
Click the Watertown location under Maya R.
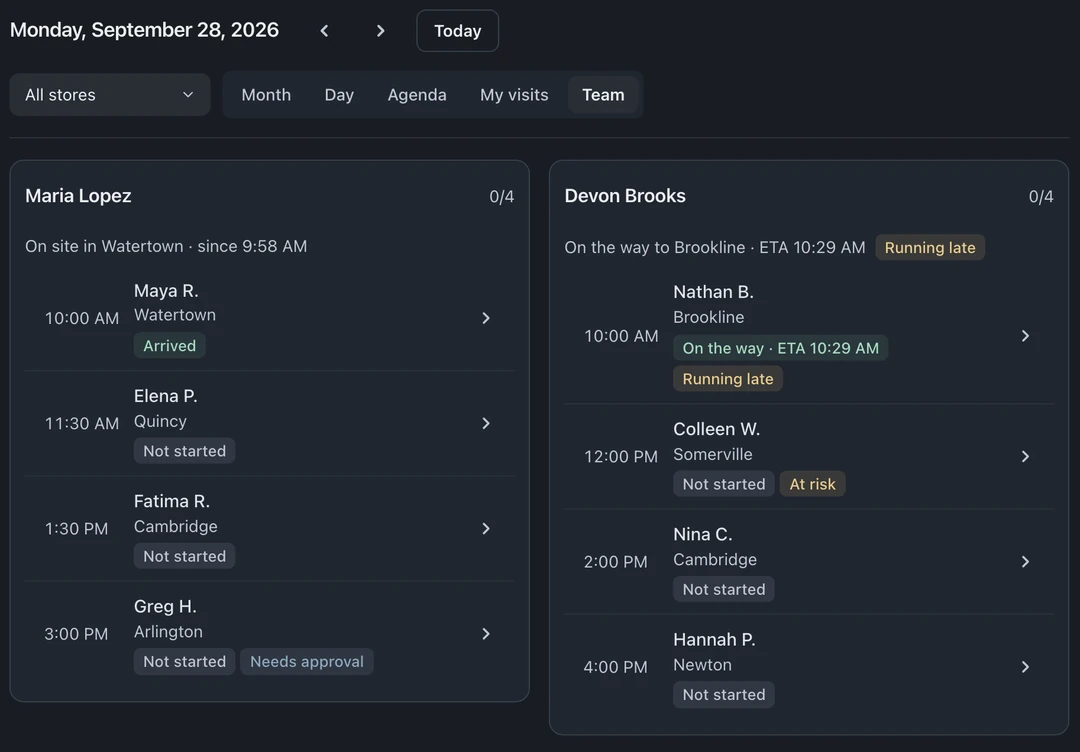tap(174, 315)
